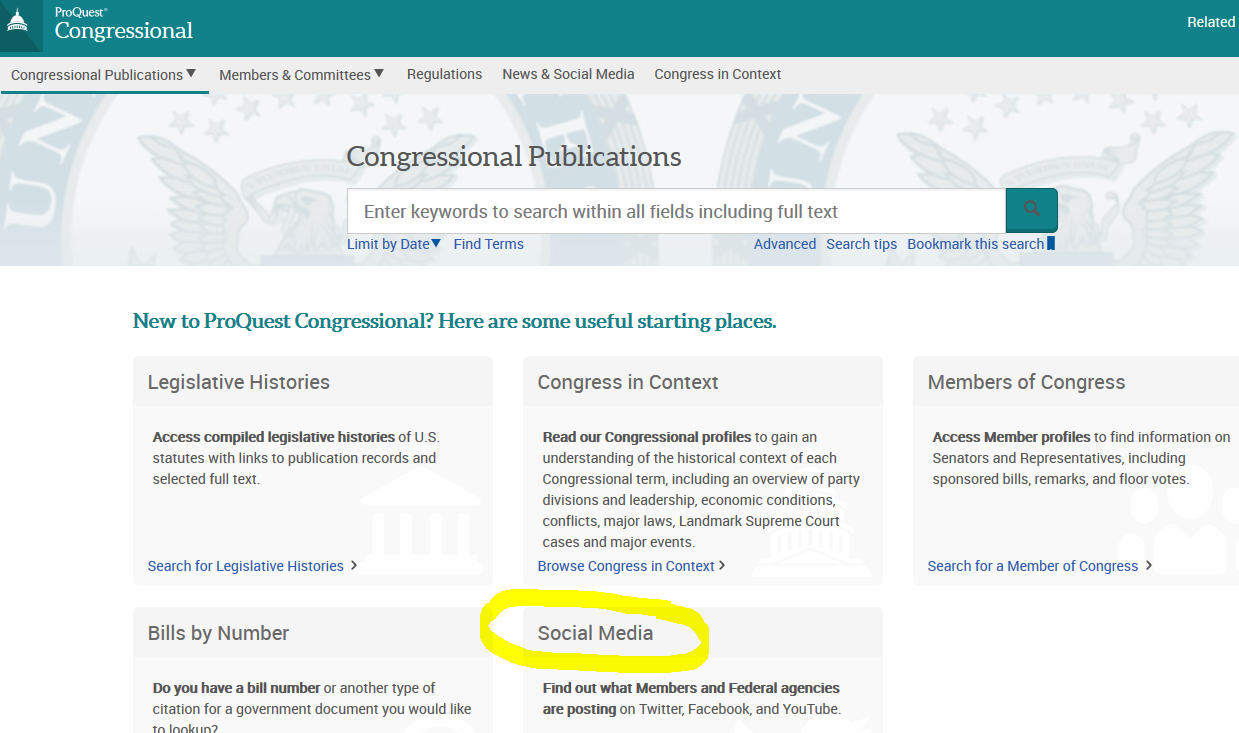The width and height of the screenshot is (1239, 733).
Task: Click the Bills by Number card heading
Action: [x=218, y=633]
